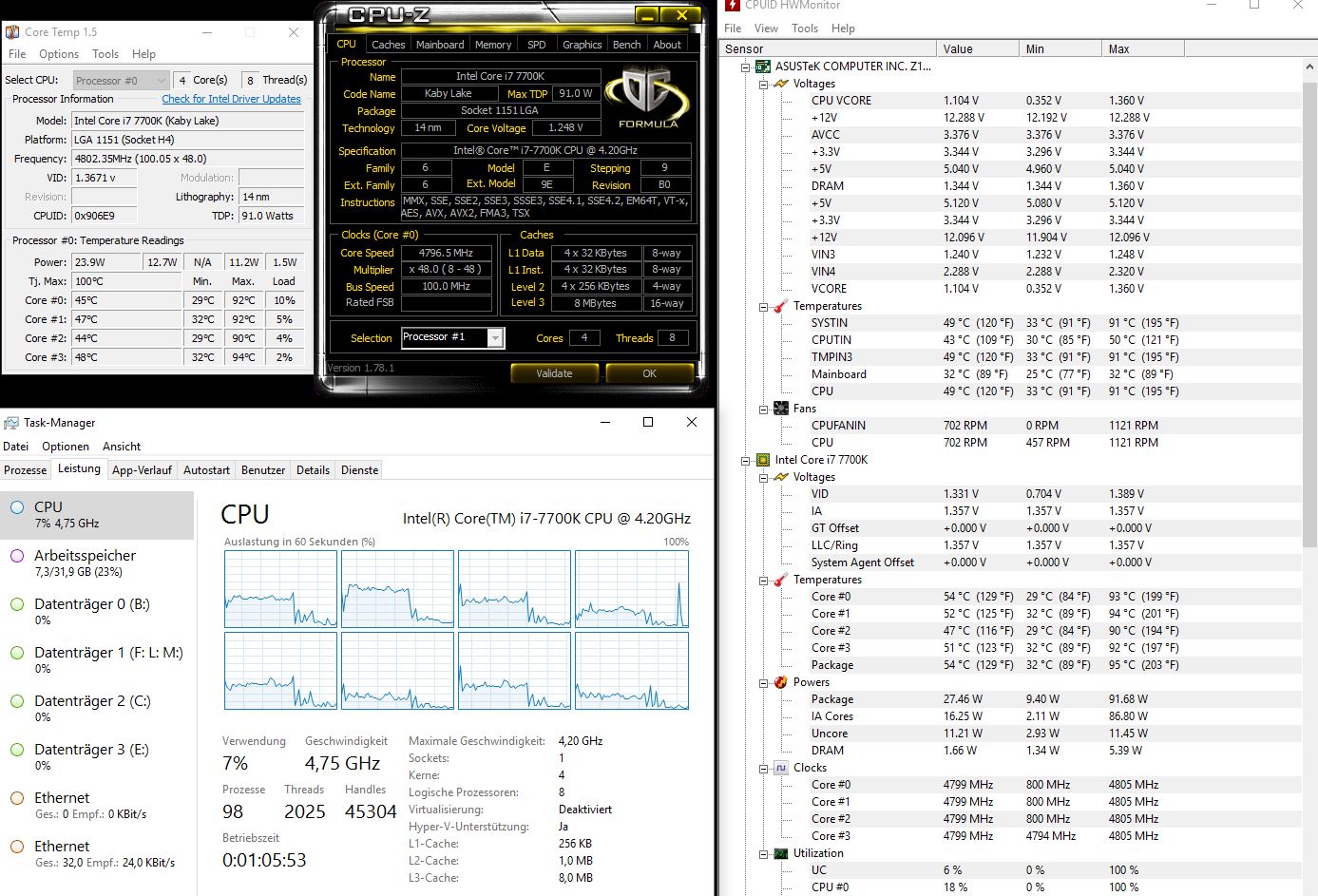Switch to the Dienste tab
The height and width of the screenshot is (896, 1318).
[x=359, y=470]
